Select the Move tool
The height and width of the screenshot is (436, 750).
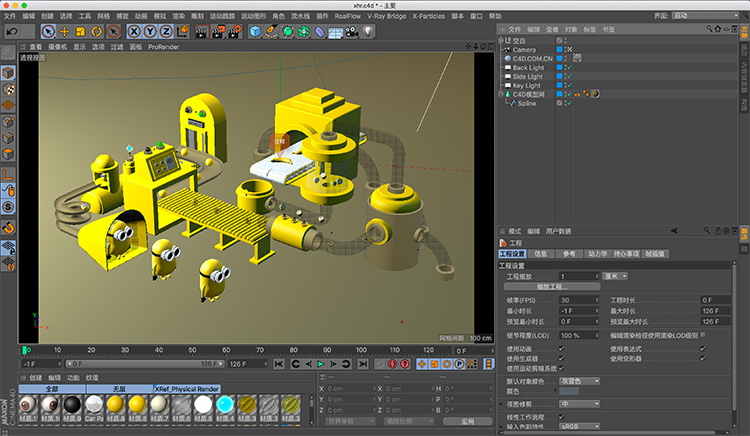tap(64, 32)
